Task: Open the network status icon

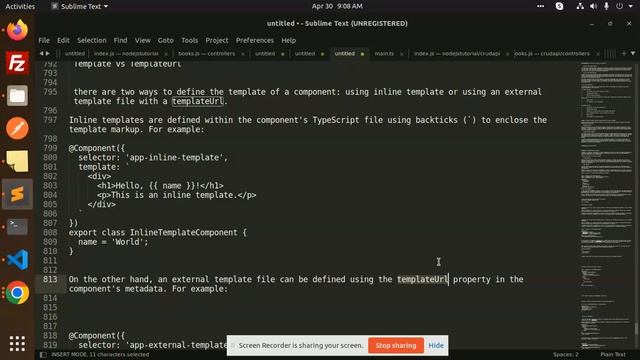Action: (580, 6)
